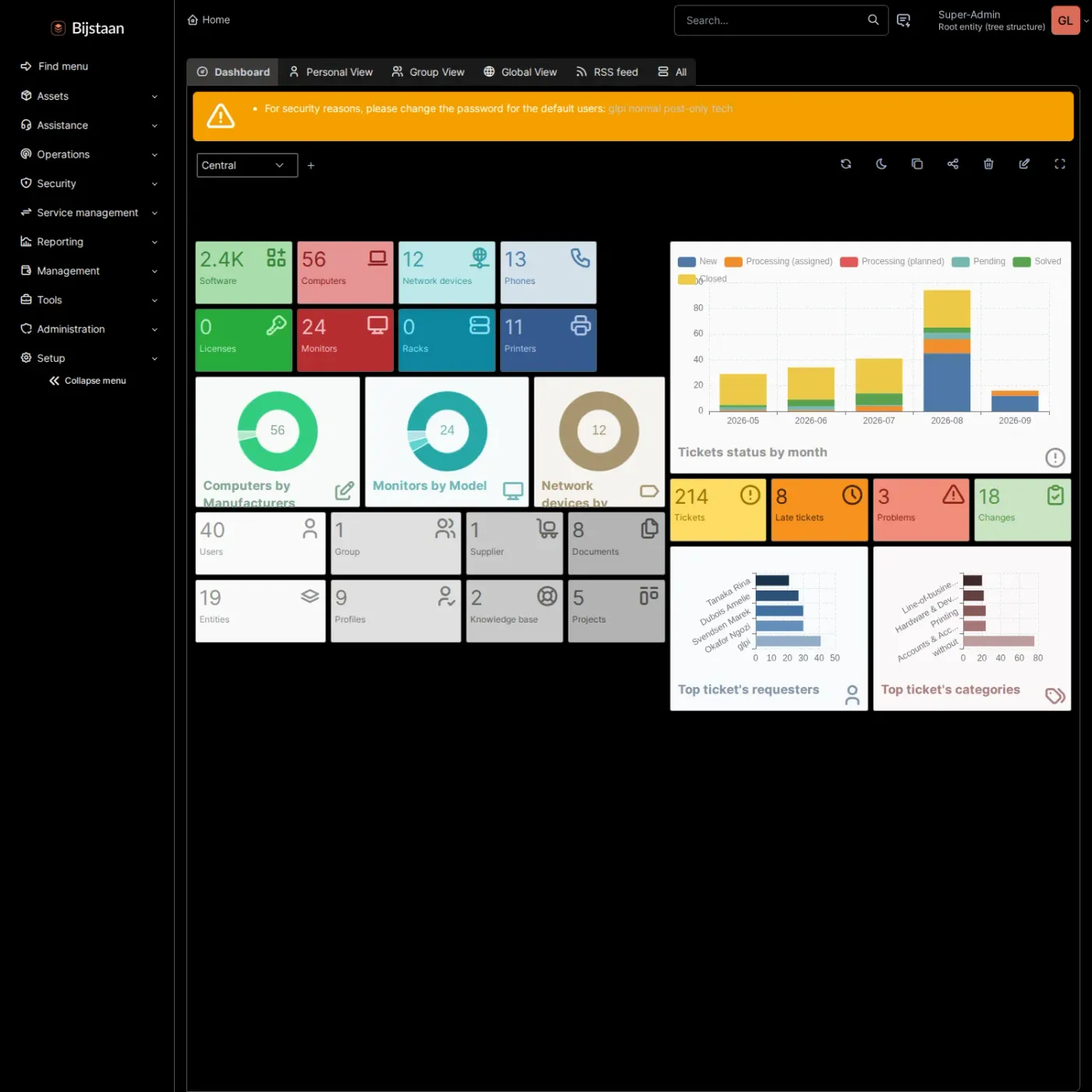
Task: Clone this dashboard with the copy icon
Action: tap(917, 164)
